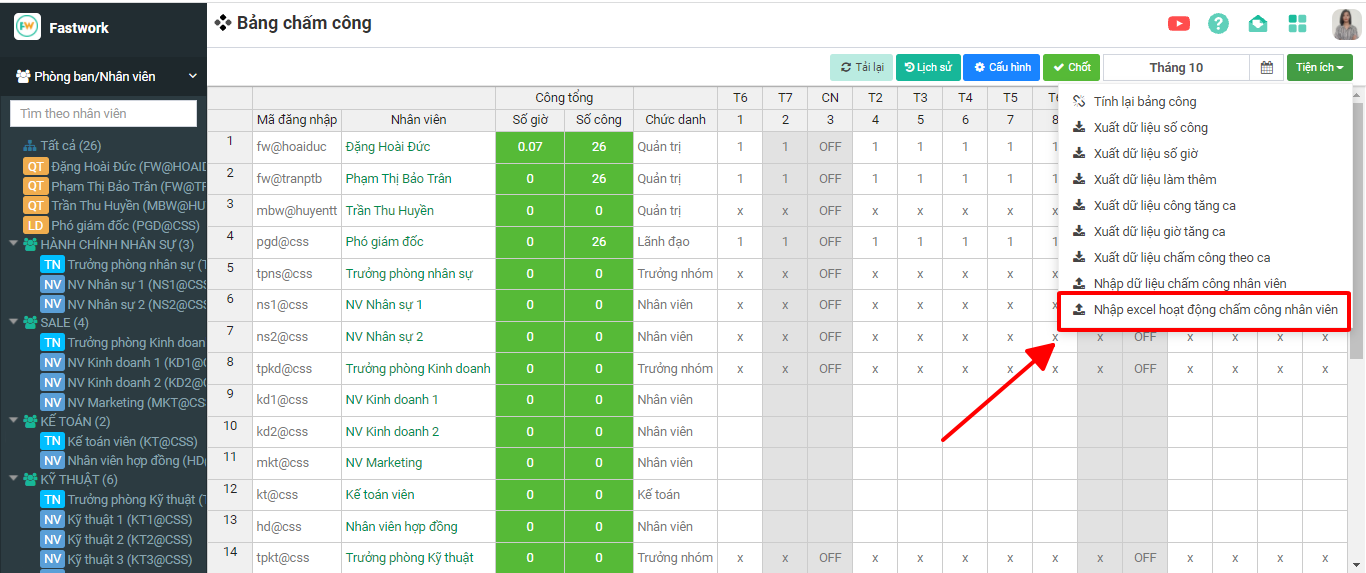
Task: Click the Tất cả organization tree icon
Action: point(29,146)
